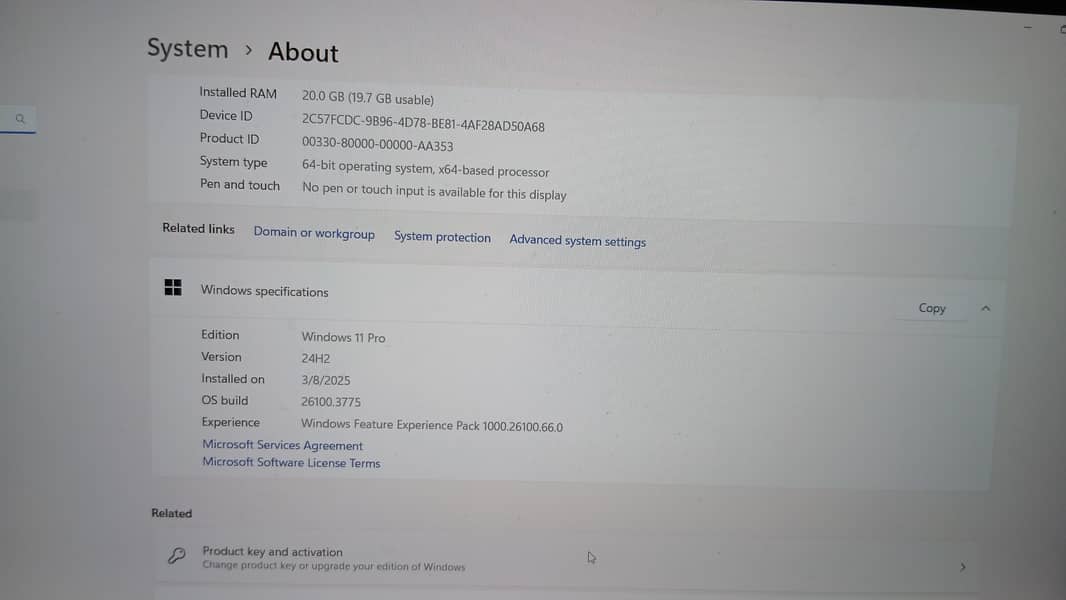Click the key icon for Product key and activation
Image resolution: width=1066 pixels, height=600 pixels.
pyautogui.click(x=177, y=556)
